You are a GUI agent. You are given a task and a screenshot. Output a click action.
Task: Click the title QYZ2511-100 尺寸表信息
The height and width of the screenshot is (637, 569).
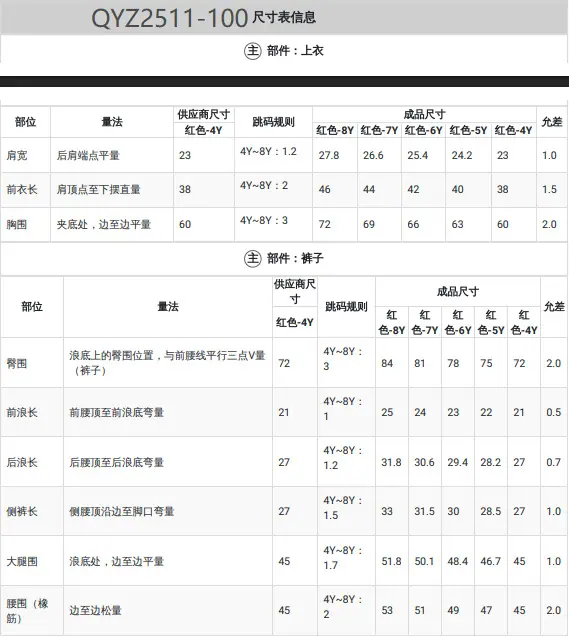coord(203,18)
